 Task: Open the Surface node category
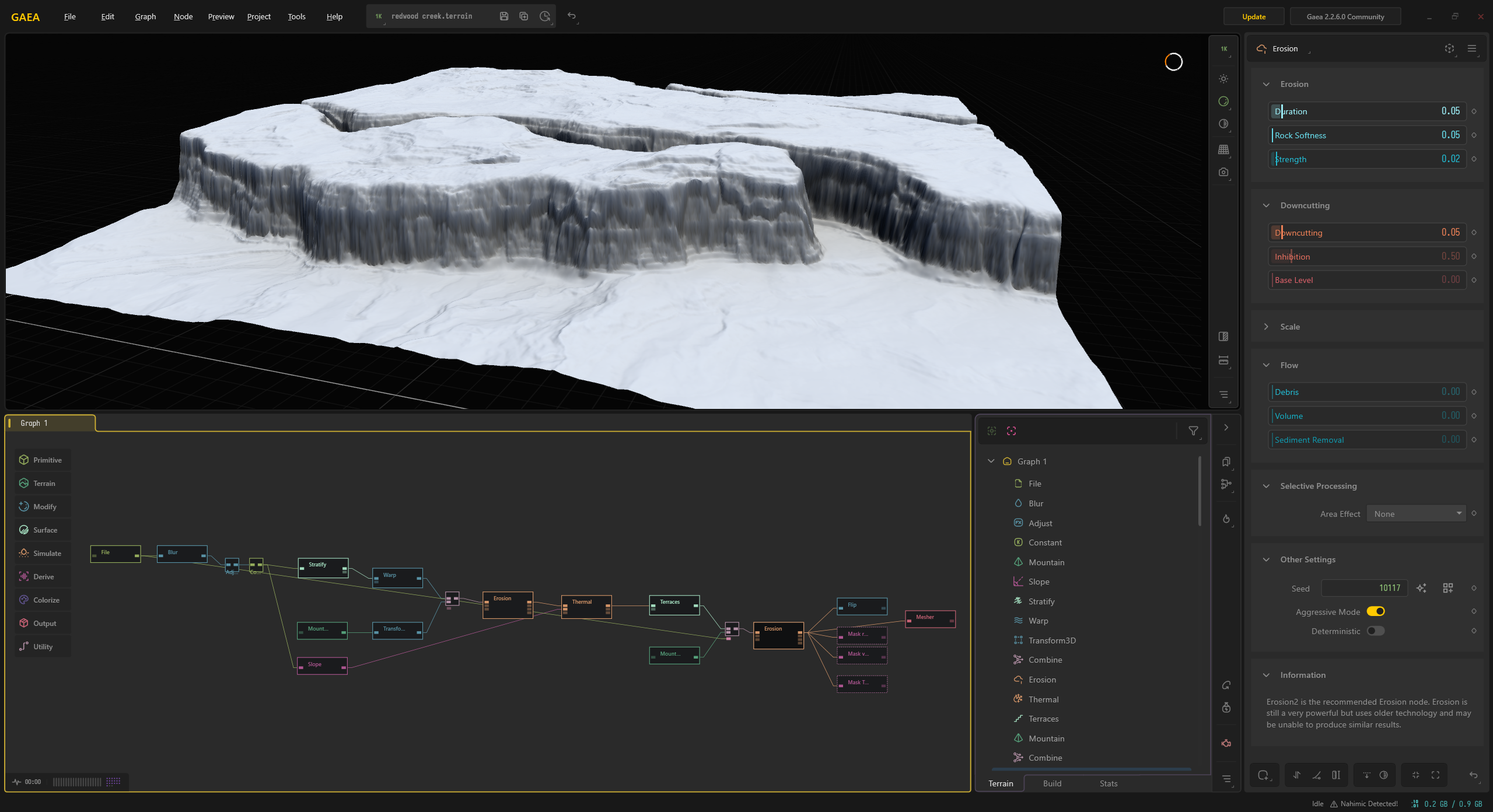[43, 530]
